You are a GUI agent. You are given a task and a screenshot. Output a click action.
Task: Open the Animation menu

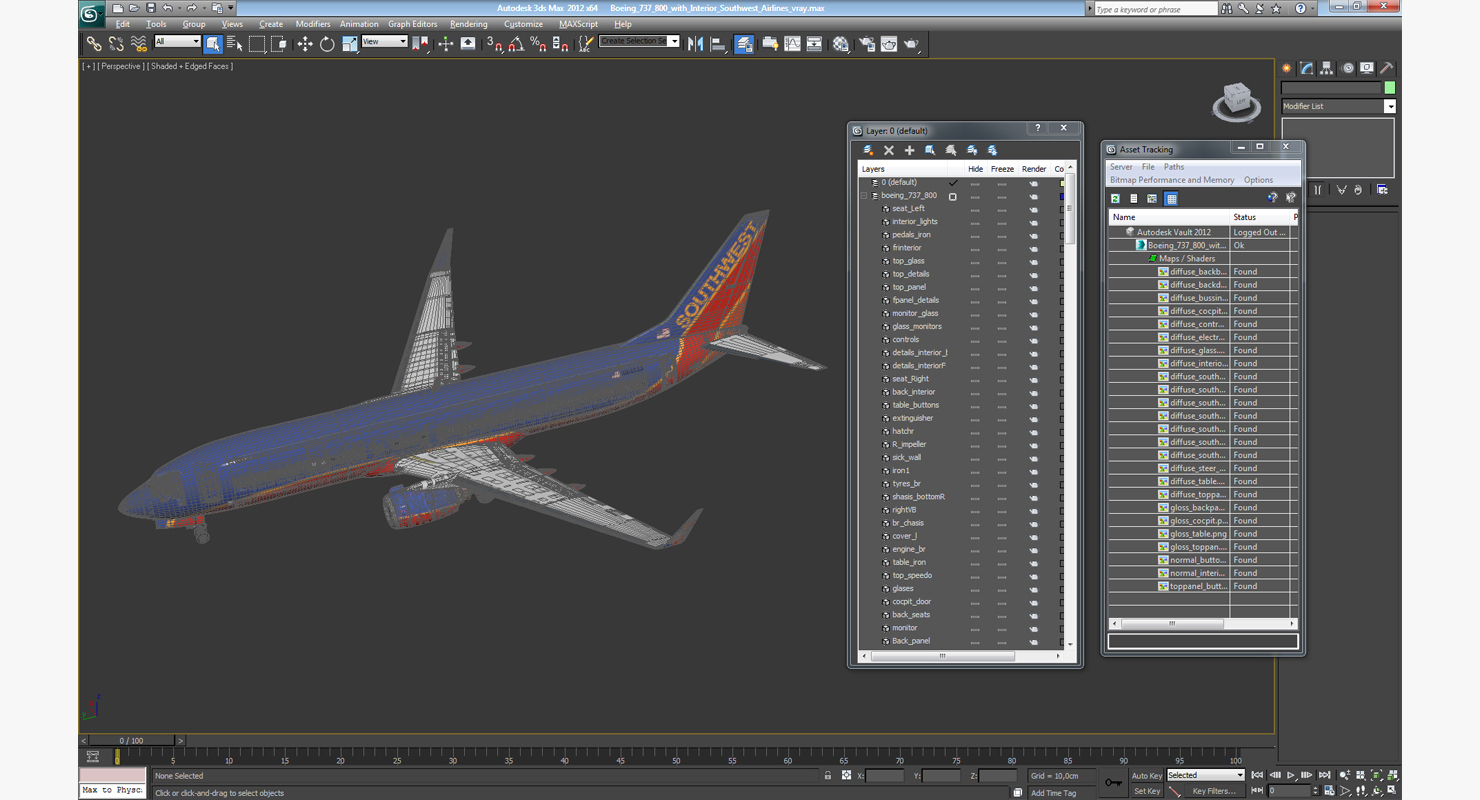coord(359,24)
